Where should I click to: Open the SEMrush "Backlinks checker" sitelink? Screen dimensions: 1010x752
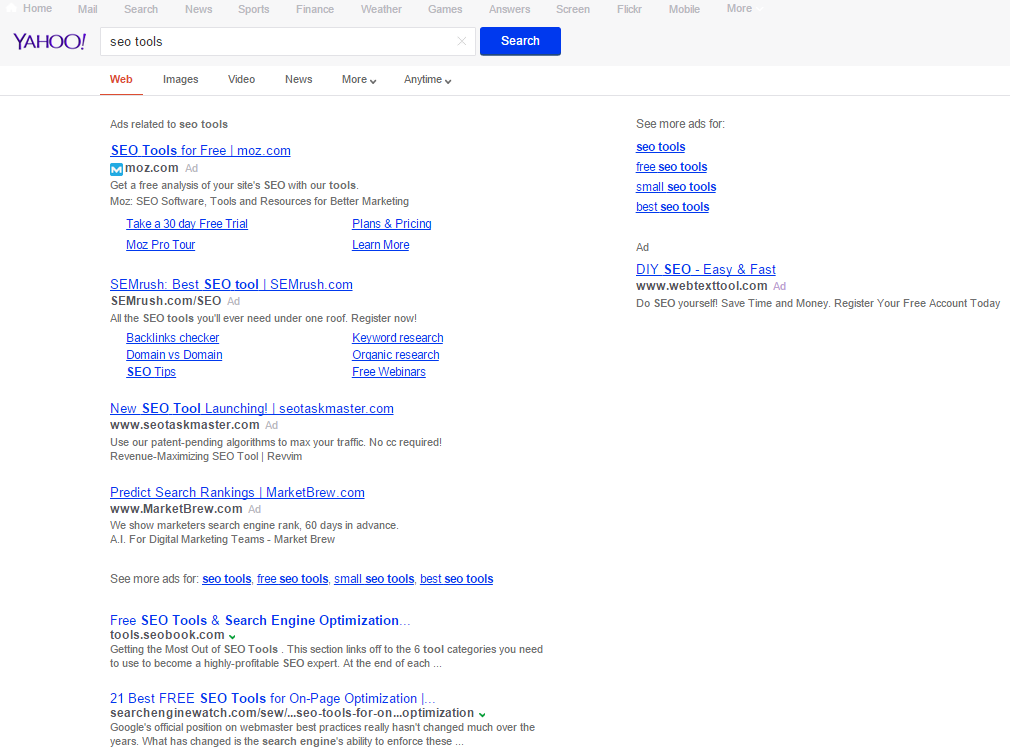(x=172, y=338)
